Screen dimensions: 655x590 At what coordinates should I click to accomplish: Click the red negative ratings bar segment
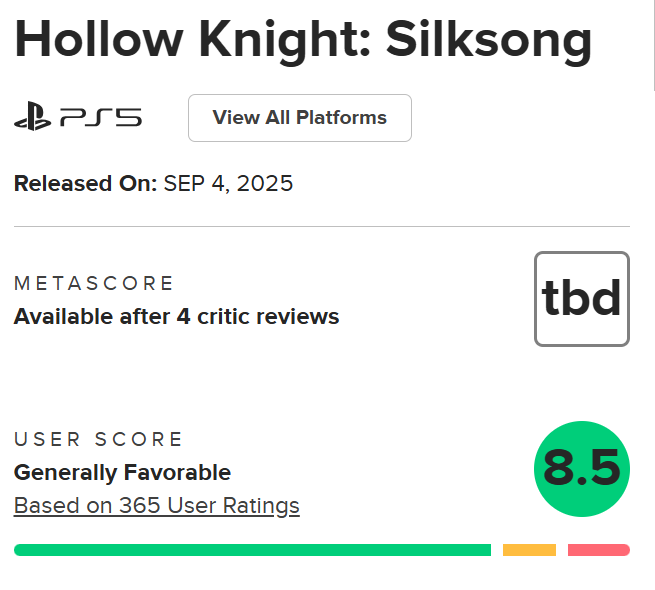[598, 550]
